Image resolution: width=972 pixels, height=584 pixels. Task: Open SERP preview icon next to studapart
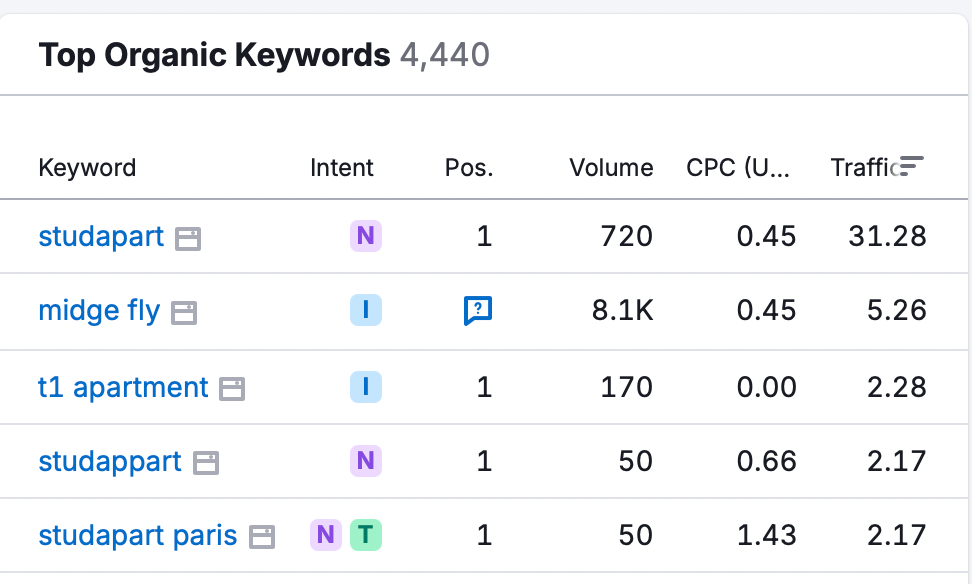[186, 237]
